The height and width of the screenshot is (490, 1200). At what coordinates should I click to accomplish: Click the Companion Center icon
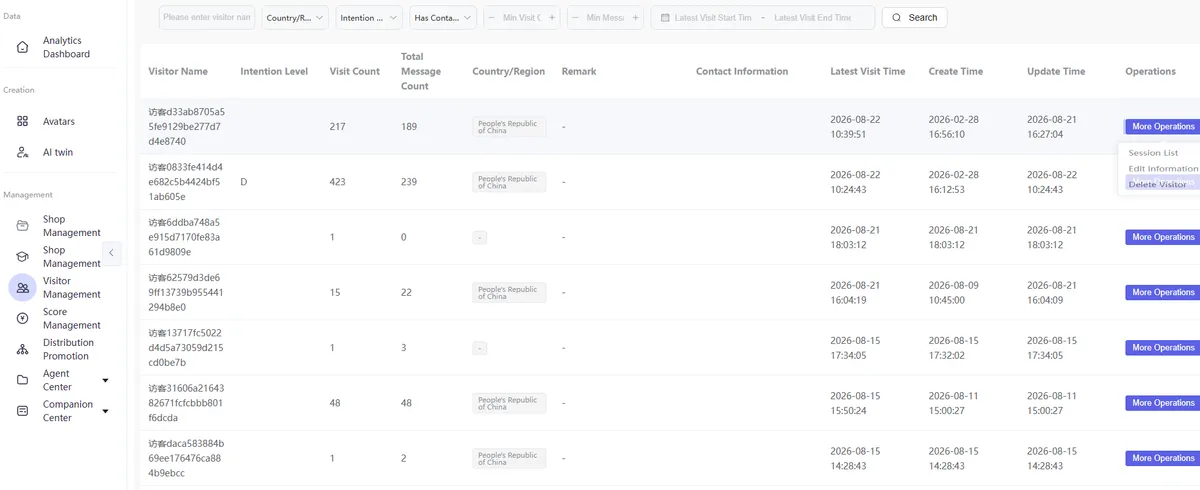click(x=23, y=411)
